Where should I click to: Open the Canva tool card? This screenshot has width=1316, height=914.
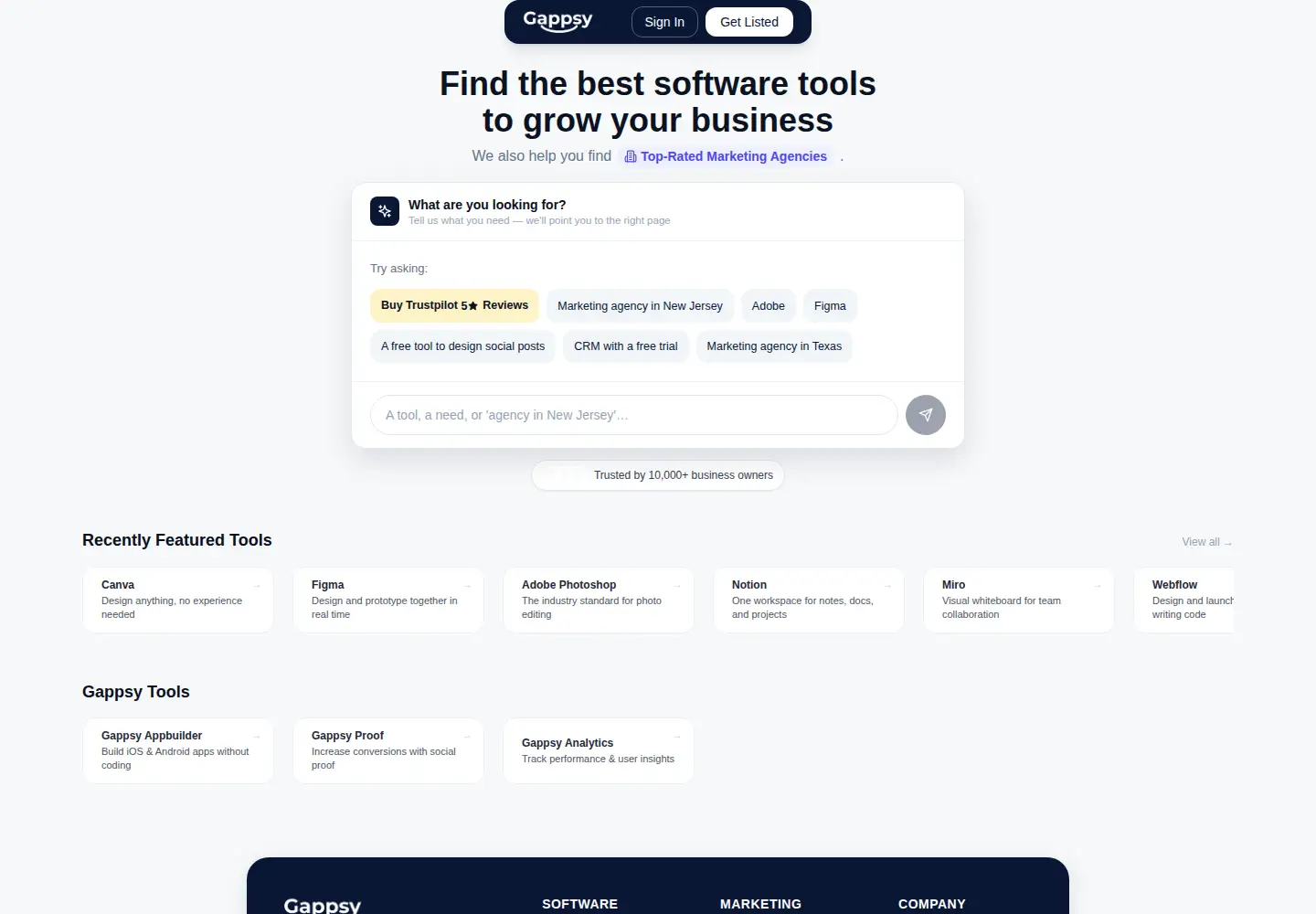[x=178, y=600]
